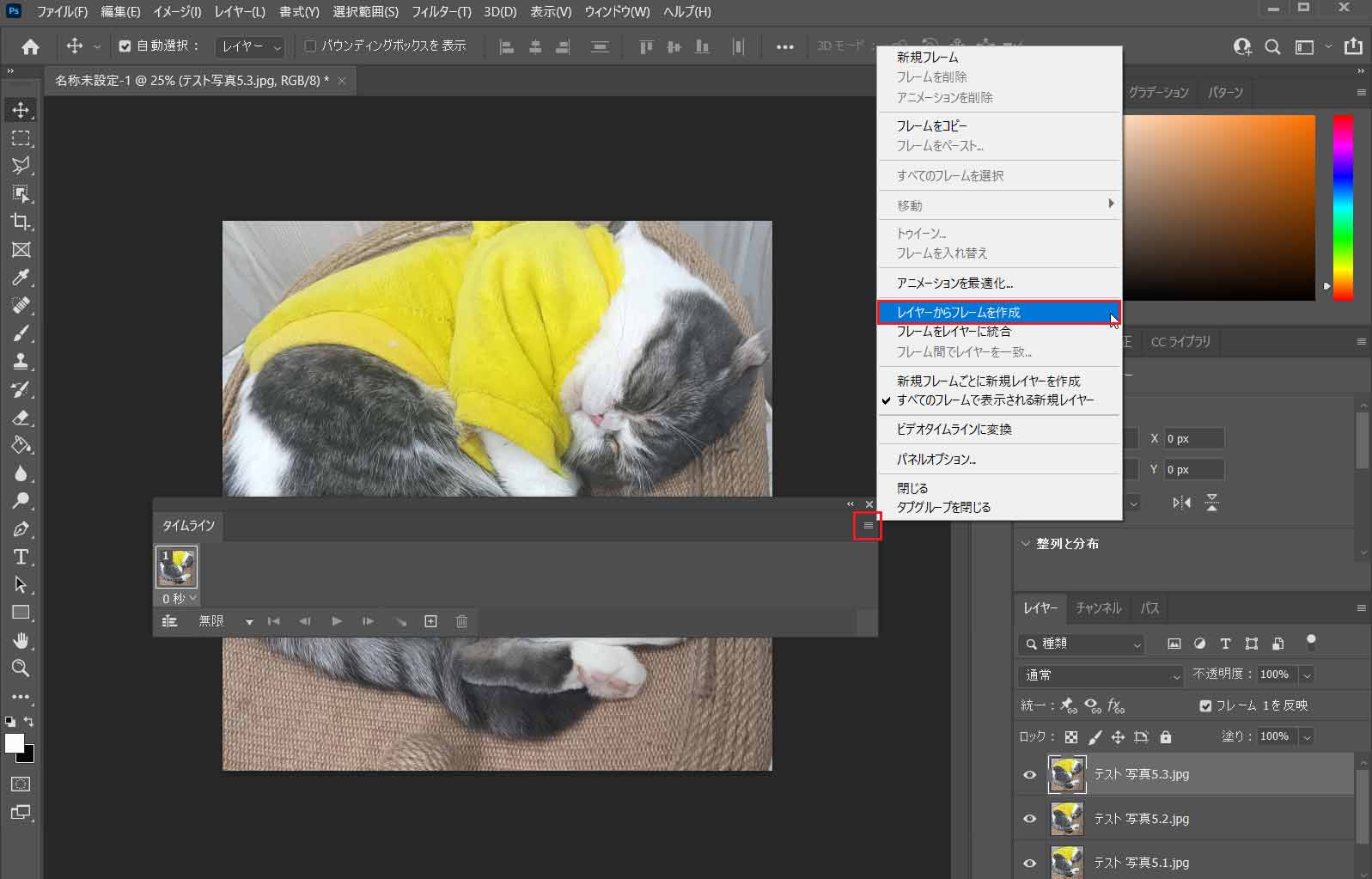Hide the テスト写真5.3.jpg layer

[x=1029, y=774]
